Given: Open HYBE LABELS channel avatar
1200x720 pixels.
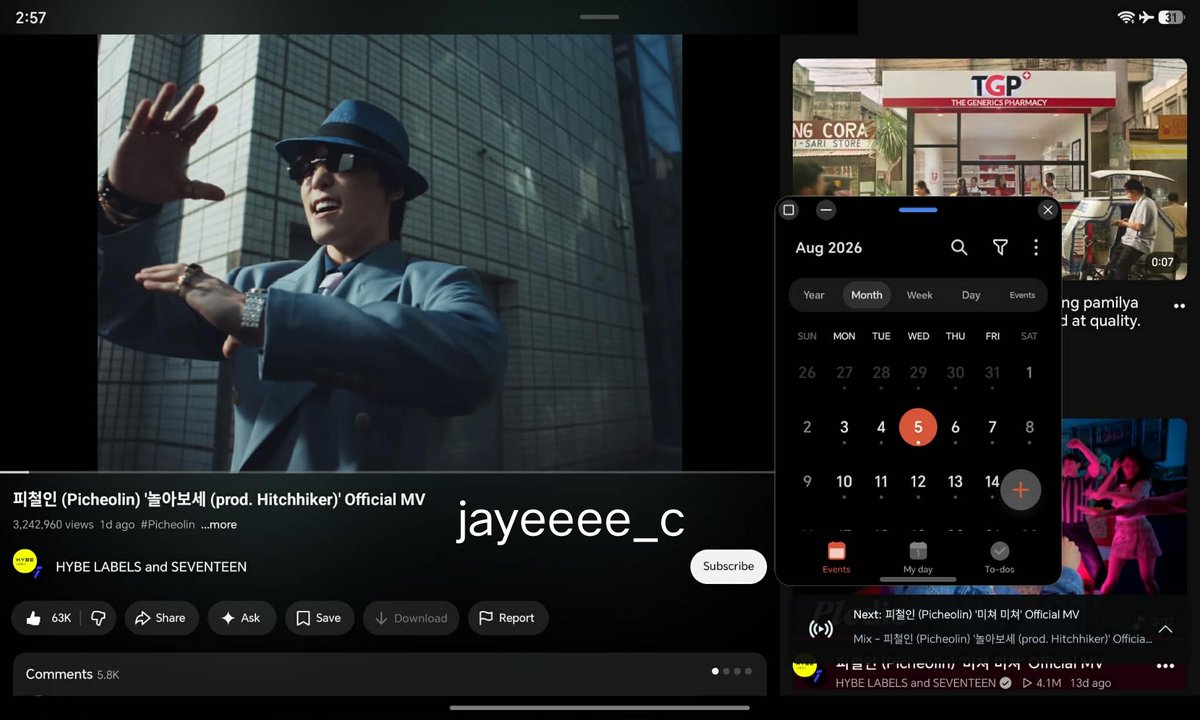Looking at the screenshot, I should click(x=26, y=563).
